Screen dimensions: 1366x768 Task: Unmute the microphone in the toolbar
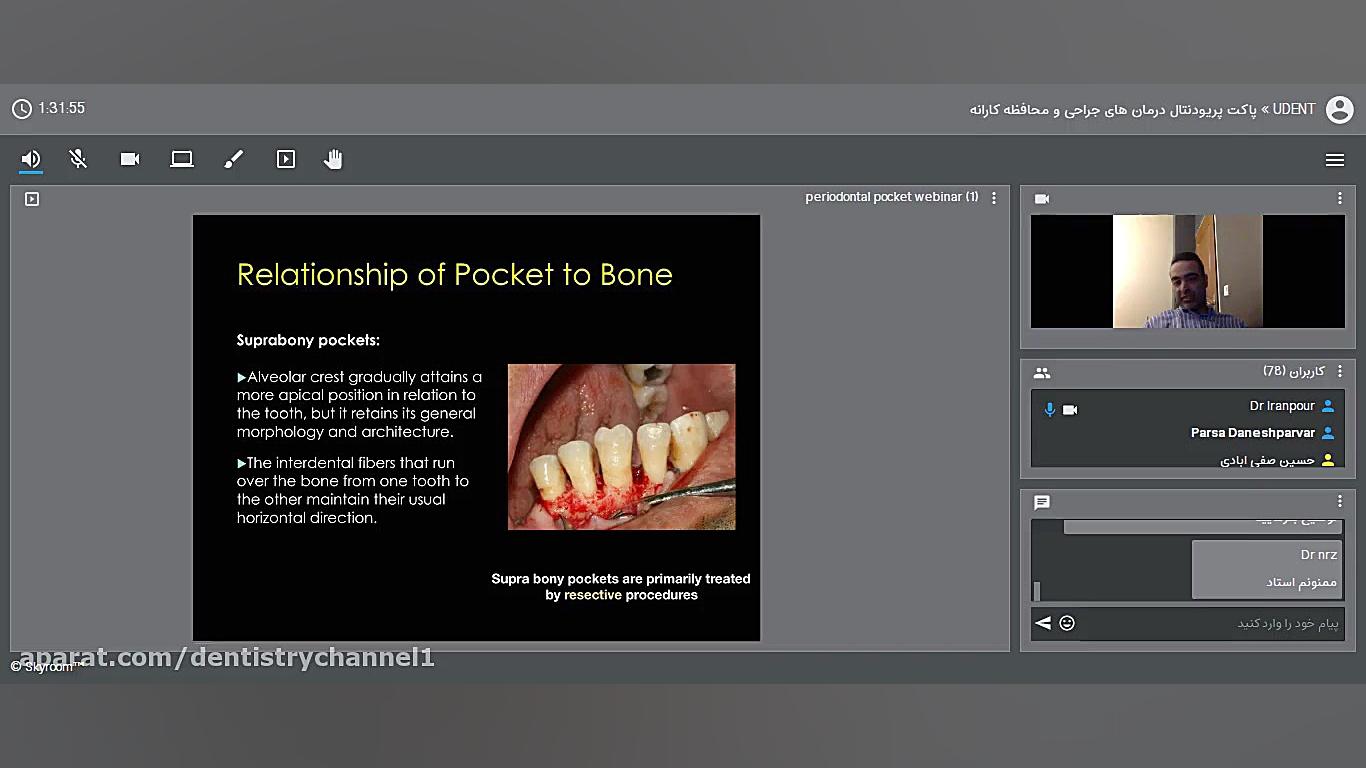pos(78,159)
